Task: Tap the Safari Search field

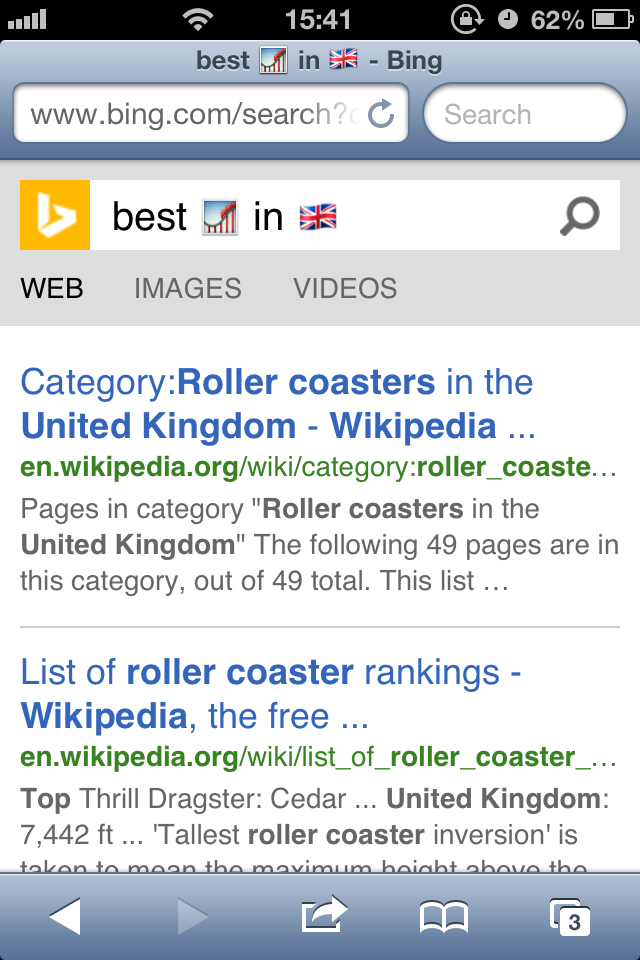Action: coord(525,115)
